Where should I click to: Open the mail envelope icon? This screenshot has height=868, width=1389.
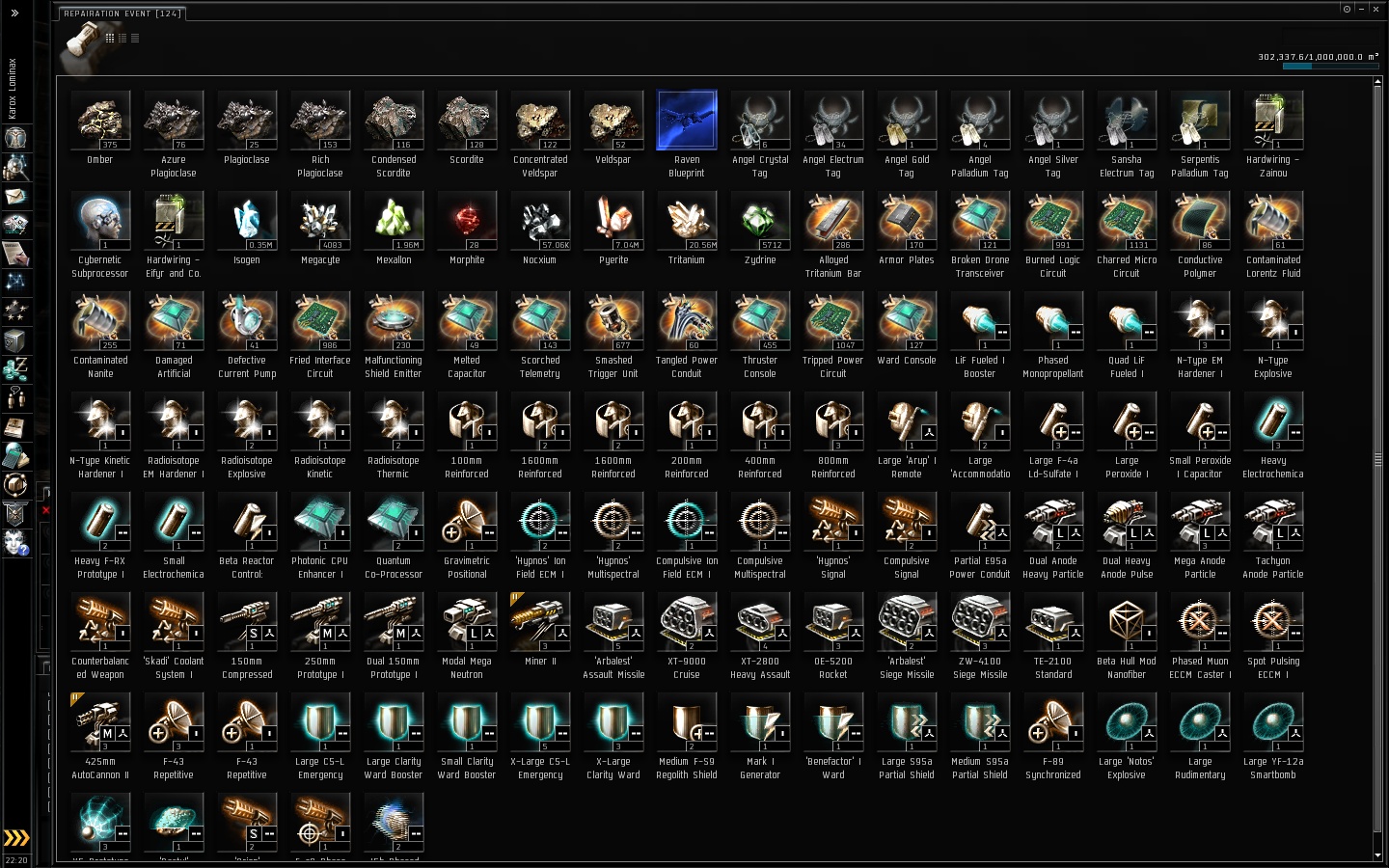15,196
